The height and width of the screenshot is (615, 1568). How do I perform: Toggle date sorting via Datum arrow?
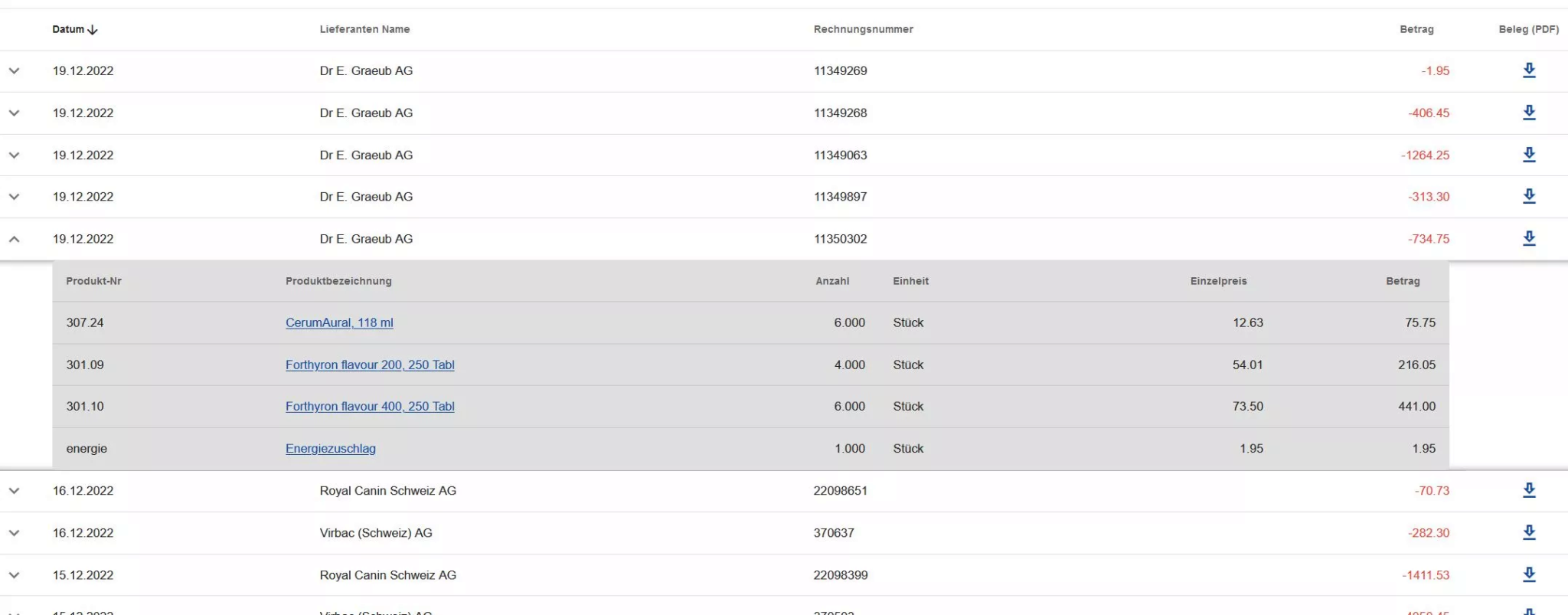click(x=93, y=30)
